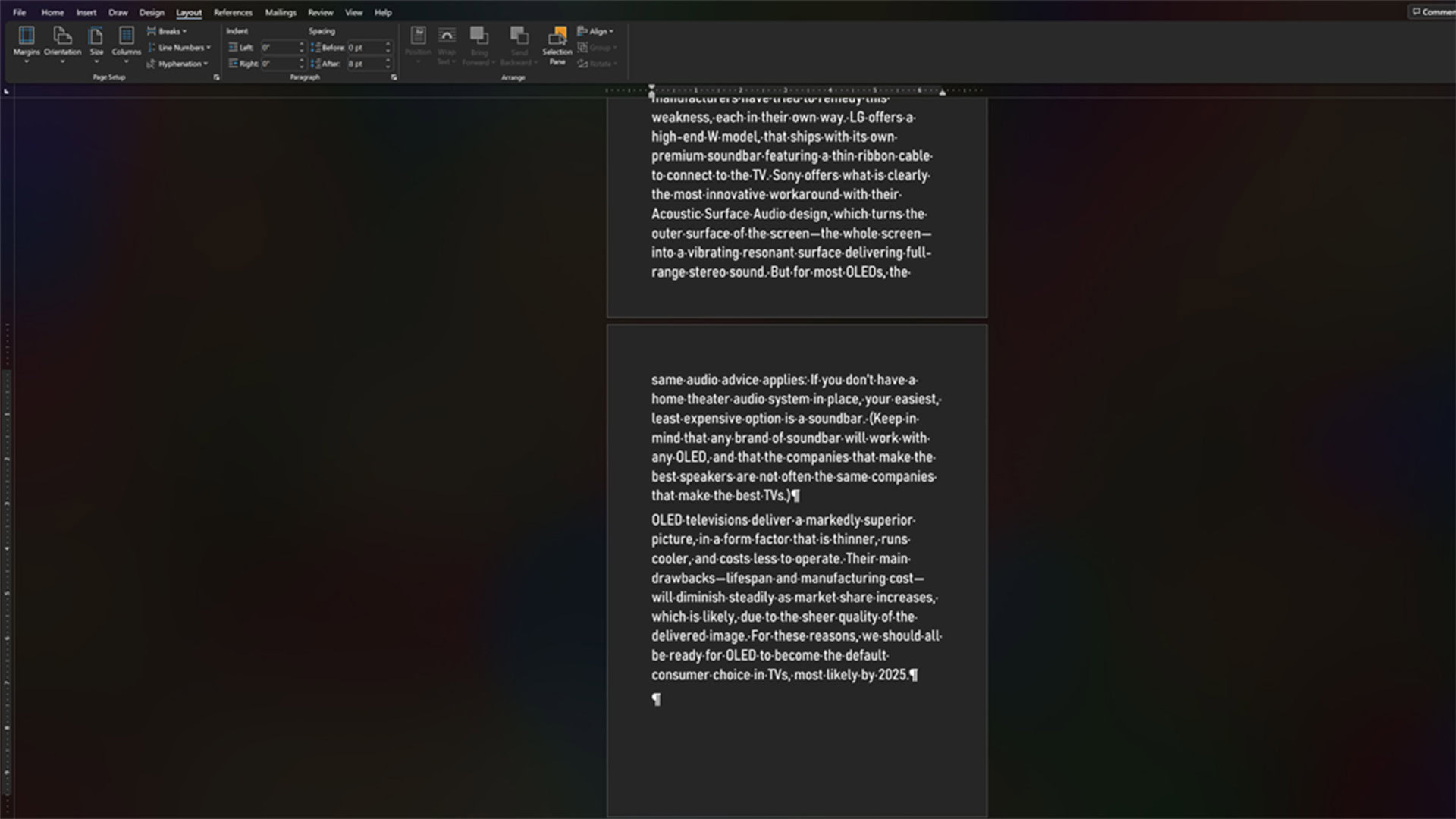Click the Right indent input field

point(278,64)
